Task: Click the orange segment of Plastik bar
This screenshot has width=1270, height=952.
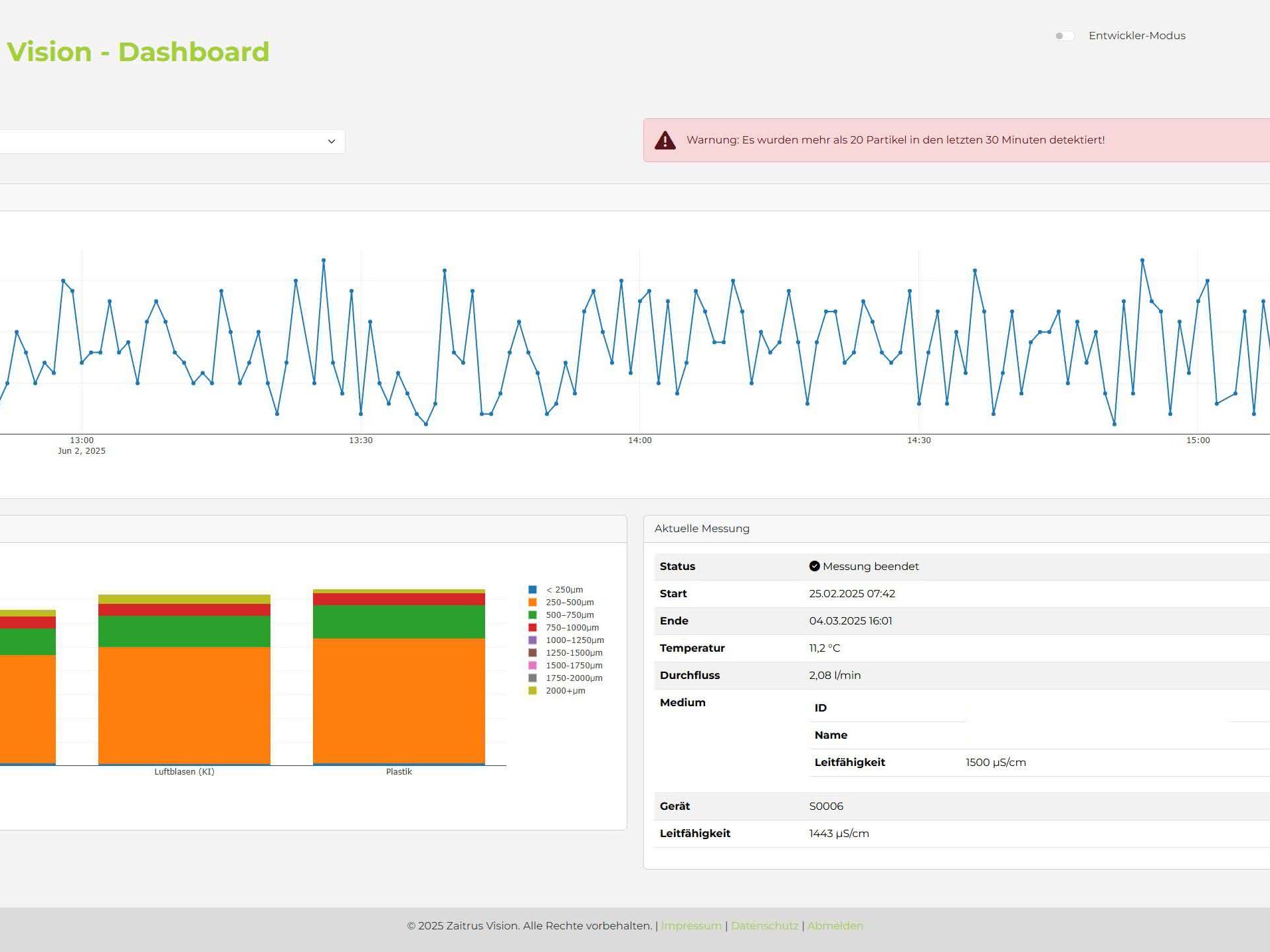Action: 399,701
